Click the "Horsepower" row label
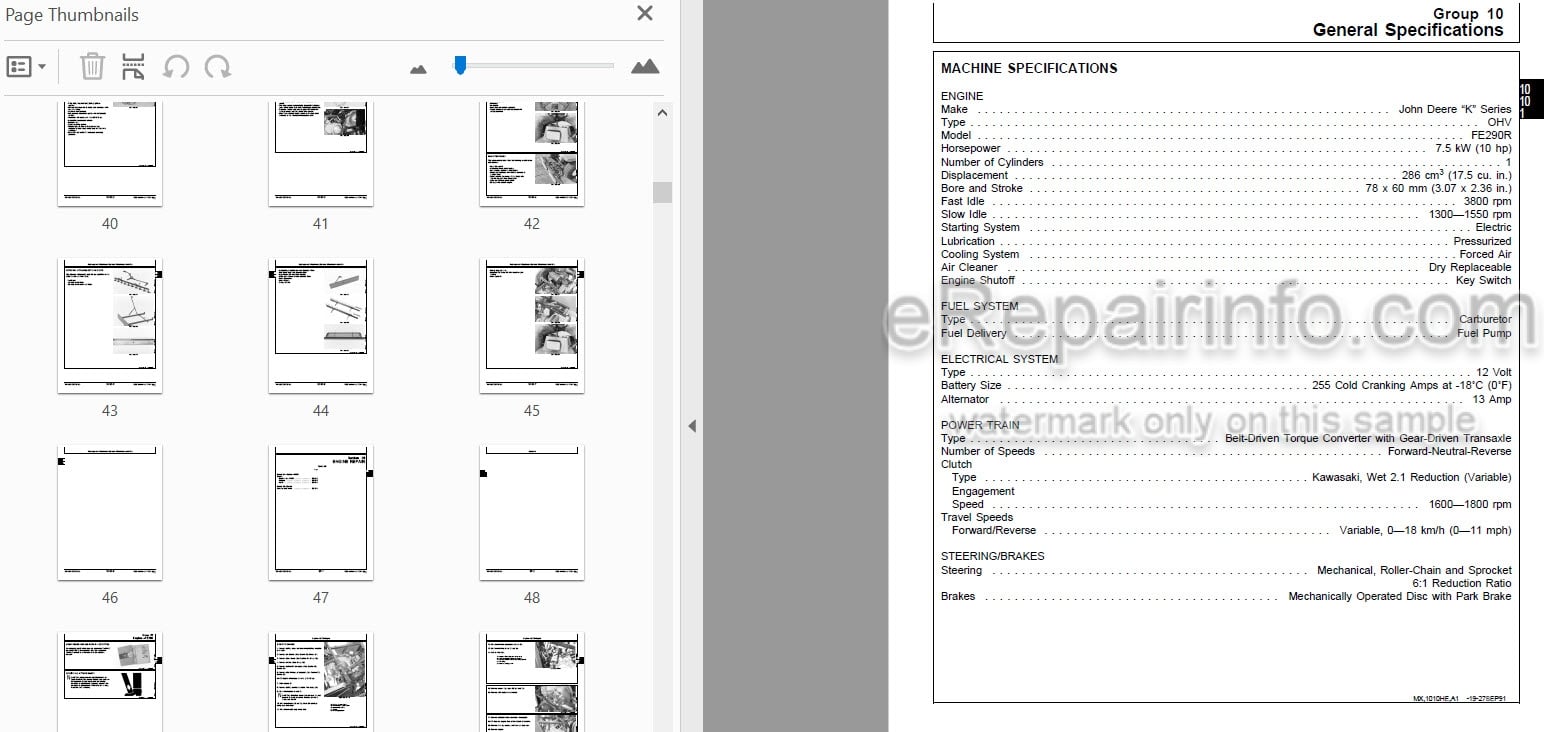Screen dimensions: 1544x732 point(971,149)
